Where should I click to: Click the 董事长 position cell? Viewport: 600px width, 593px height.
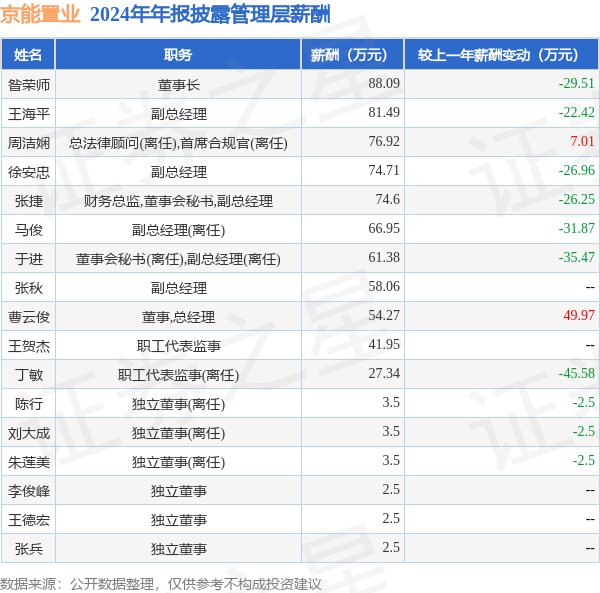pos(179,85)
